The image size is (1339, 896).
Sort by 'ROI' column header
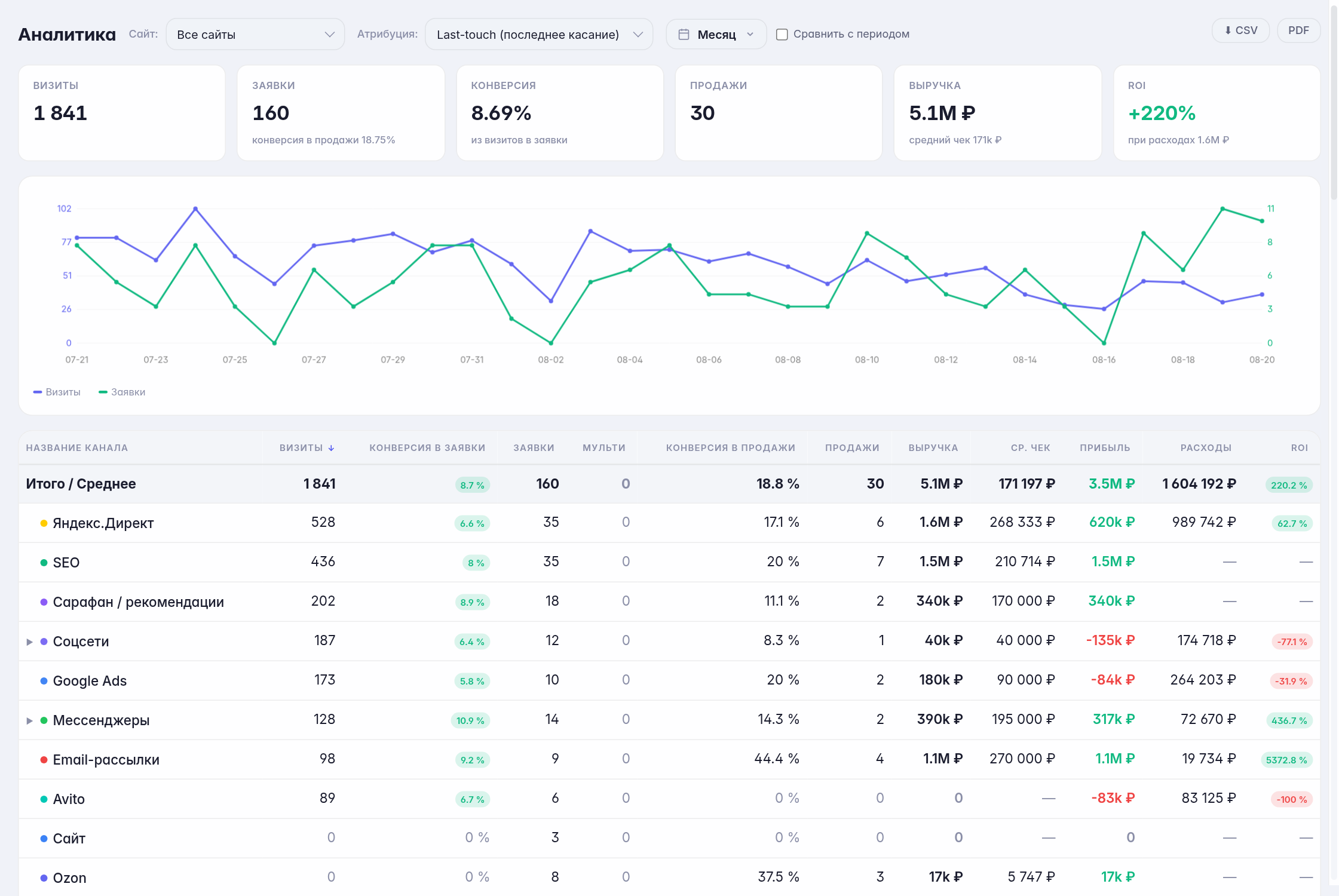(1300, 448)
